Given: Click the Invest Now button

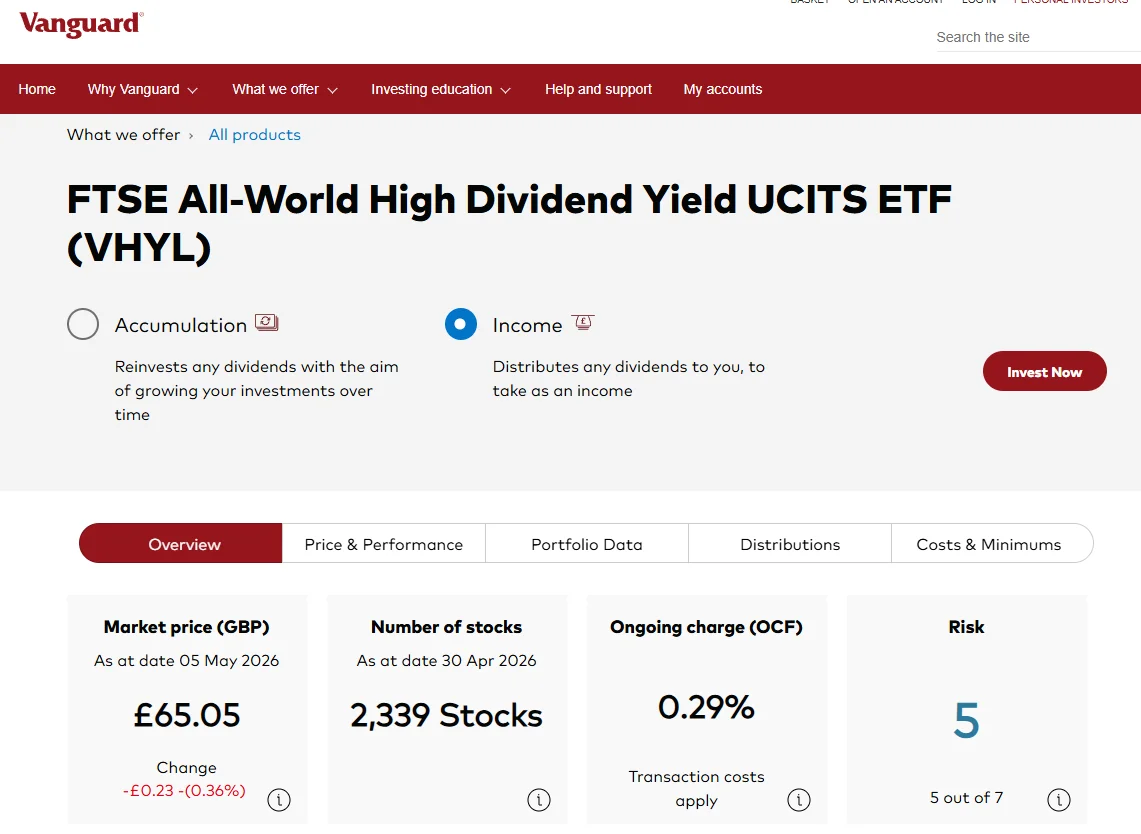Looking at the screenshot, I should (1044, 372).
